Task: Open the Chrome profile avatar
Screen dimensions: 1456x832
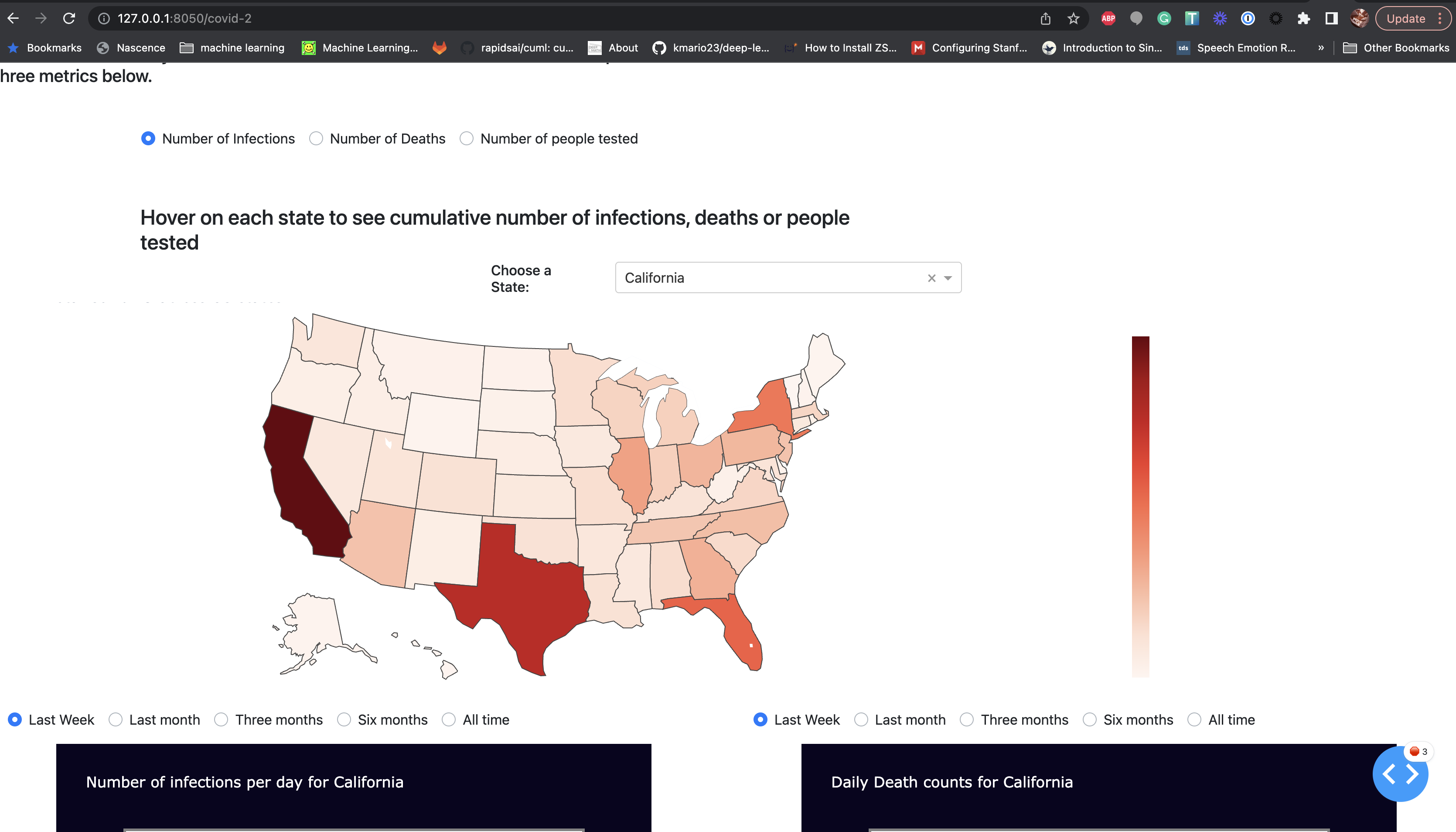Action: (1360, 18)
